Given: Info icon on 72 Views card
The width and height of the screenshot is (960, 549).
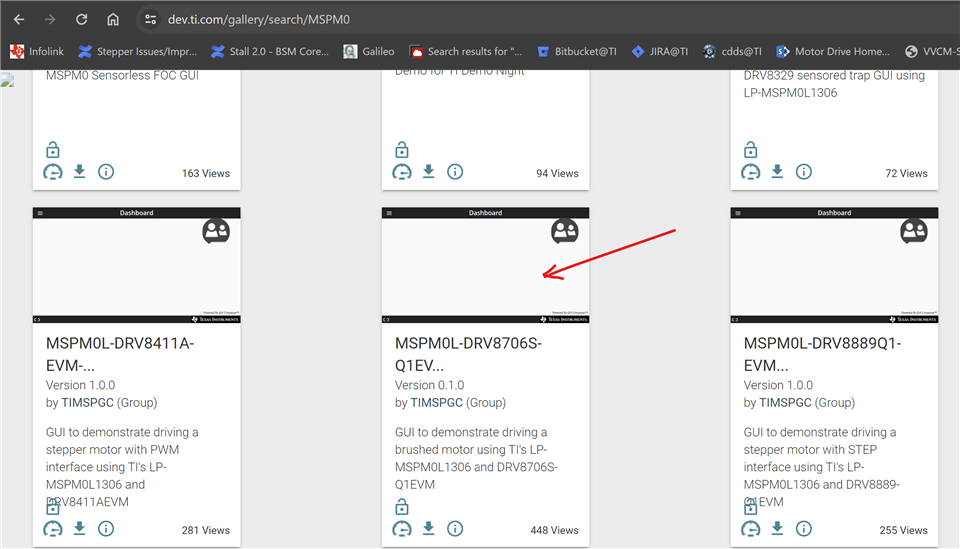Looking at the screenshot, I should coord(804,172).
